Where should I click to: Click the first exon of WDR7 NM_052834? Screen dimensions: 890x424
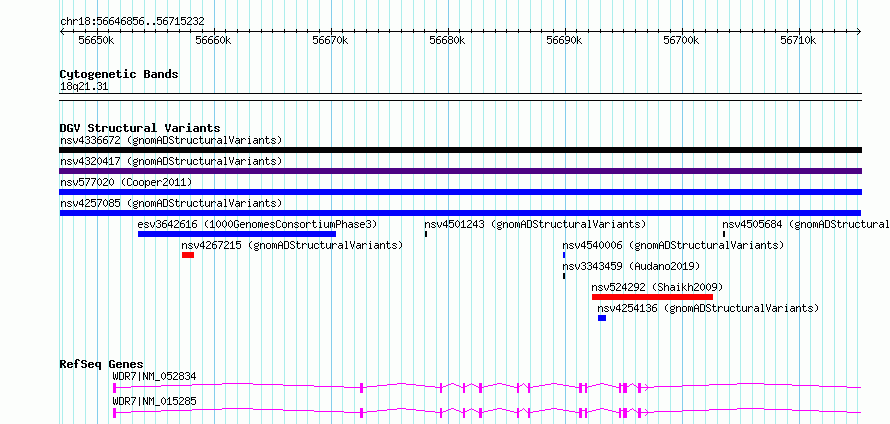[x=115, y=388]
